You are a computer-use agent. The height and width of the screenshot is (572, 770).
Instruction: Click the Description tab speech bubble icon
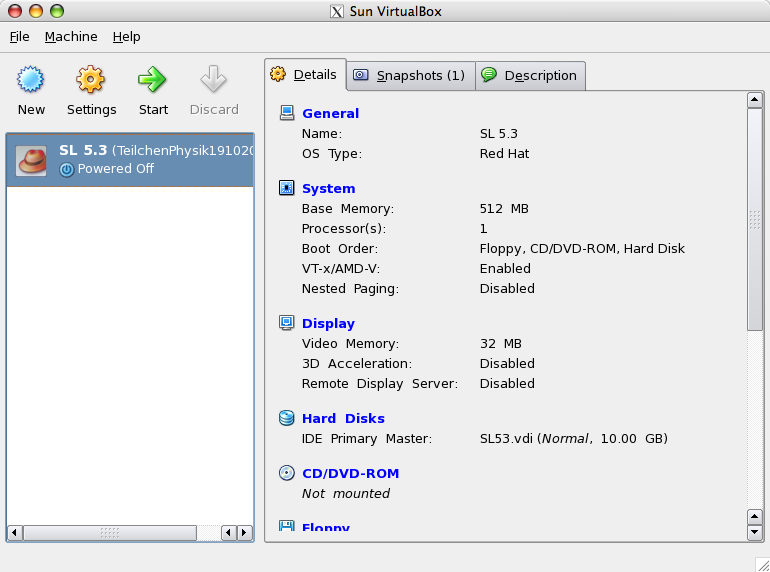pyautogui.click(x=489, y=75)
